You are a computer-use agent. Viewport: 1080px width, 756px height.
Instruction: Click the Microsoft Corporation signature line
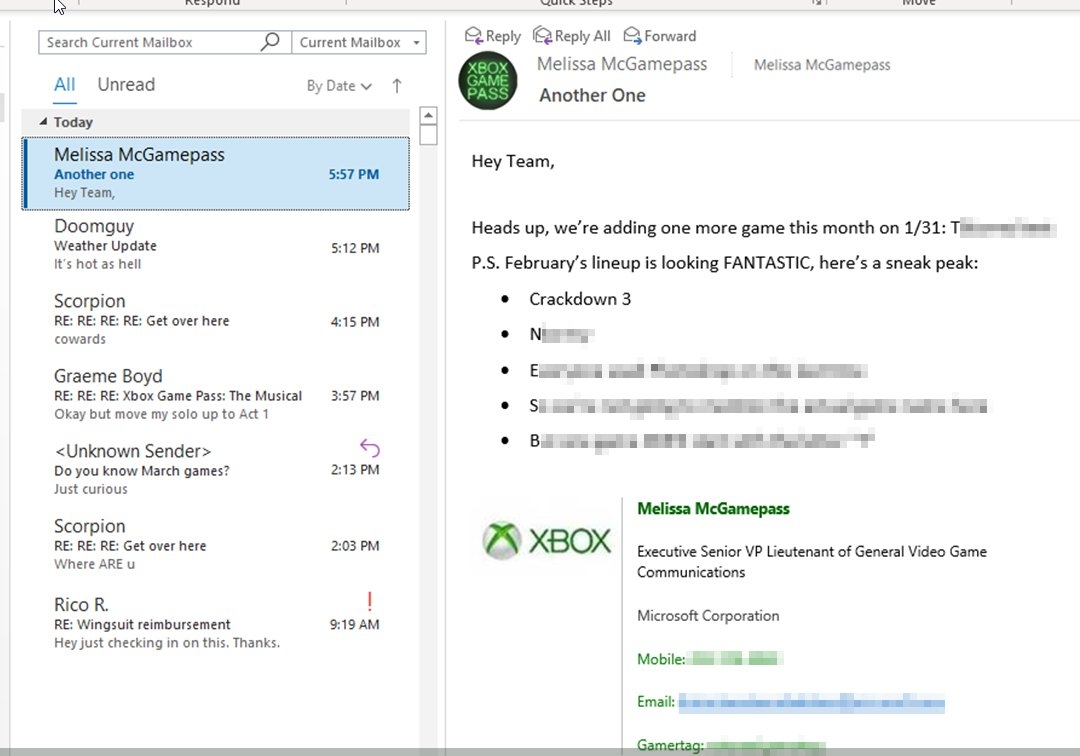coord(708,616)
